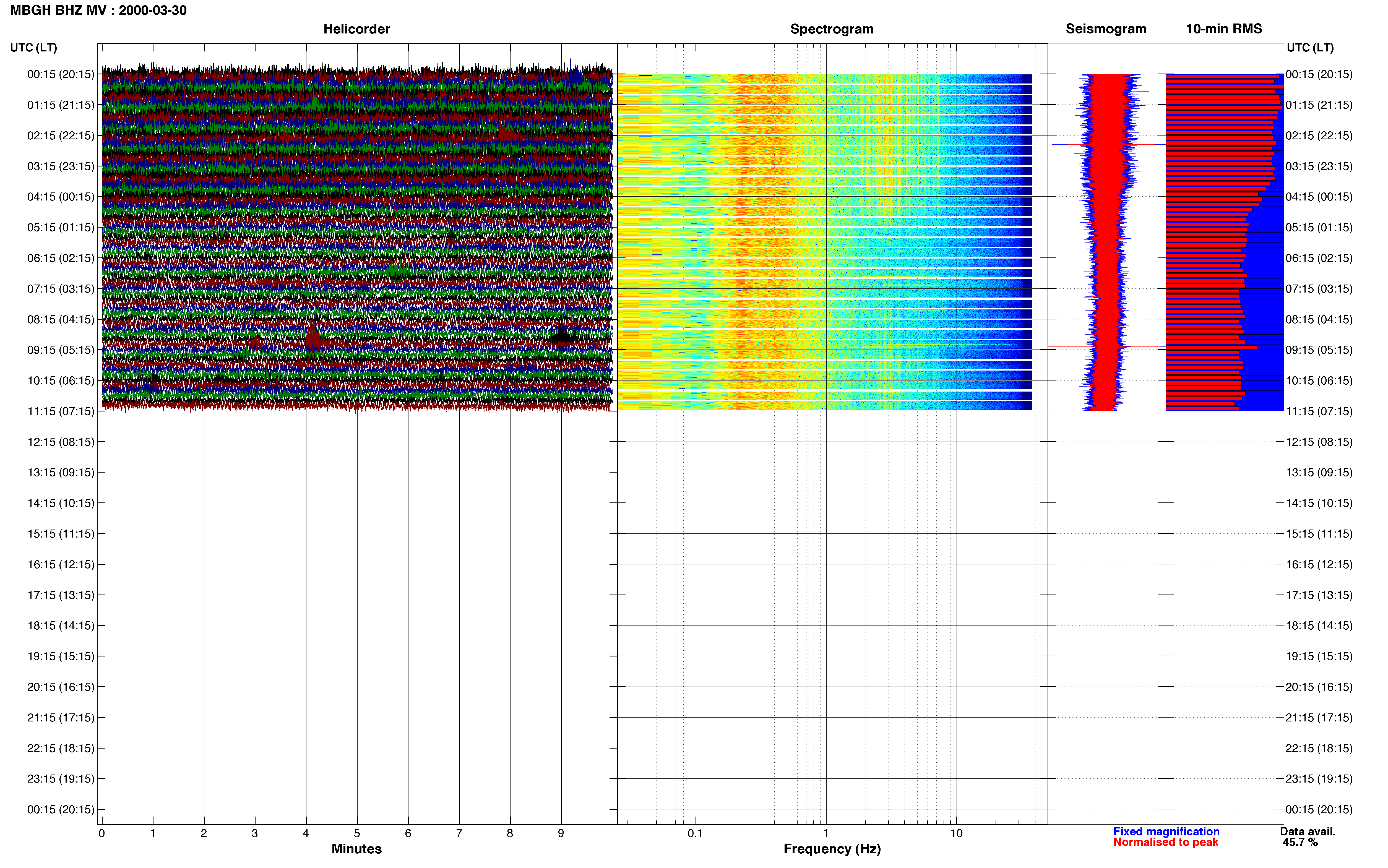Select the 'Spectrogram' panel title

(832, 29)
